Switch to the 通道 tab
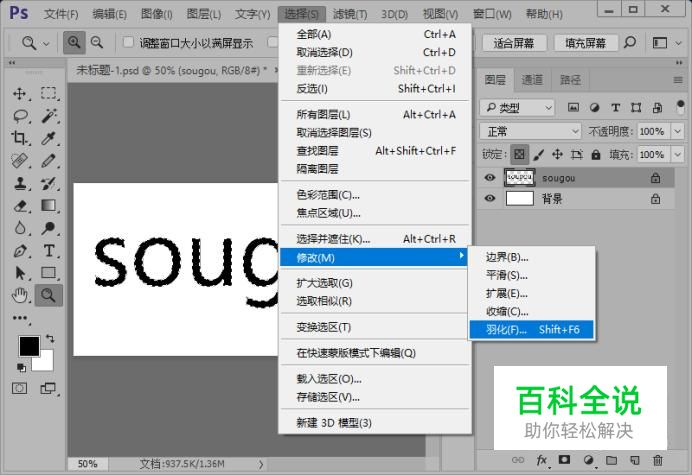The width and height of the screenshot is (692, 475). [532, 80]
